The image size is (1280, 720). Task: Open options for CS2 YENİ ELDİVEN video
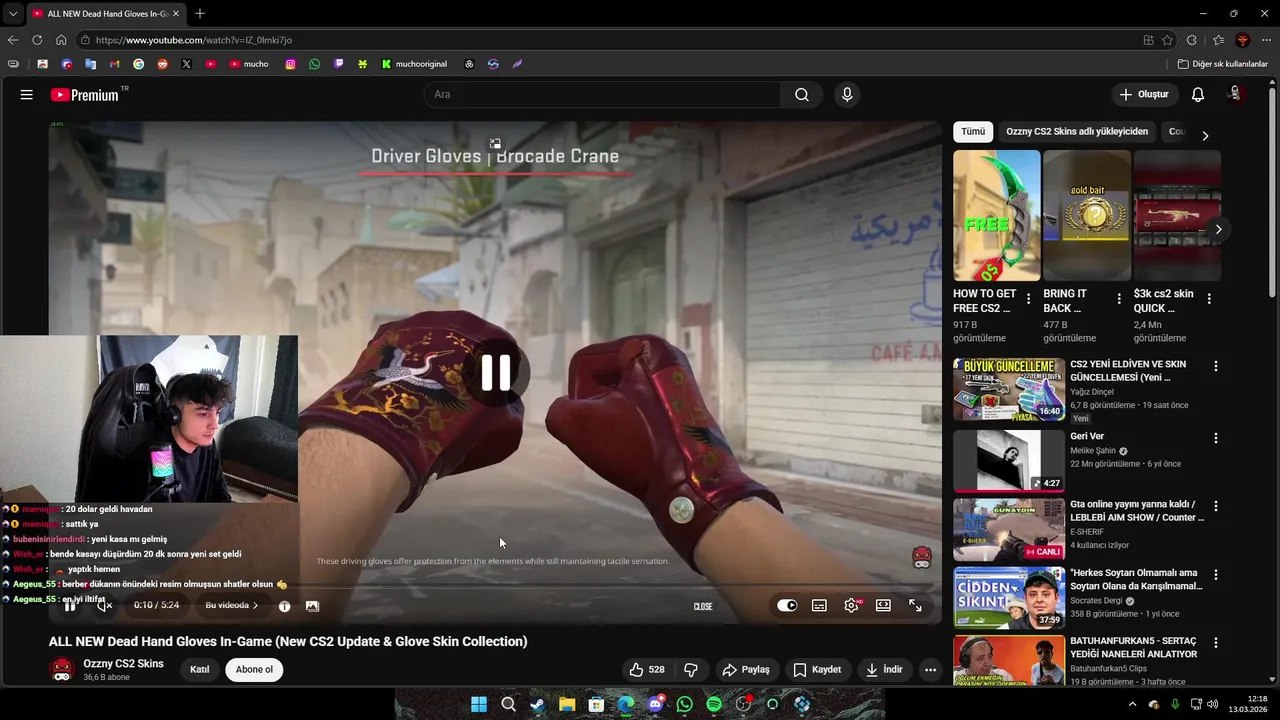tap(1216, 367)
